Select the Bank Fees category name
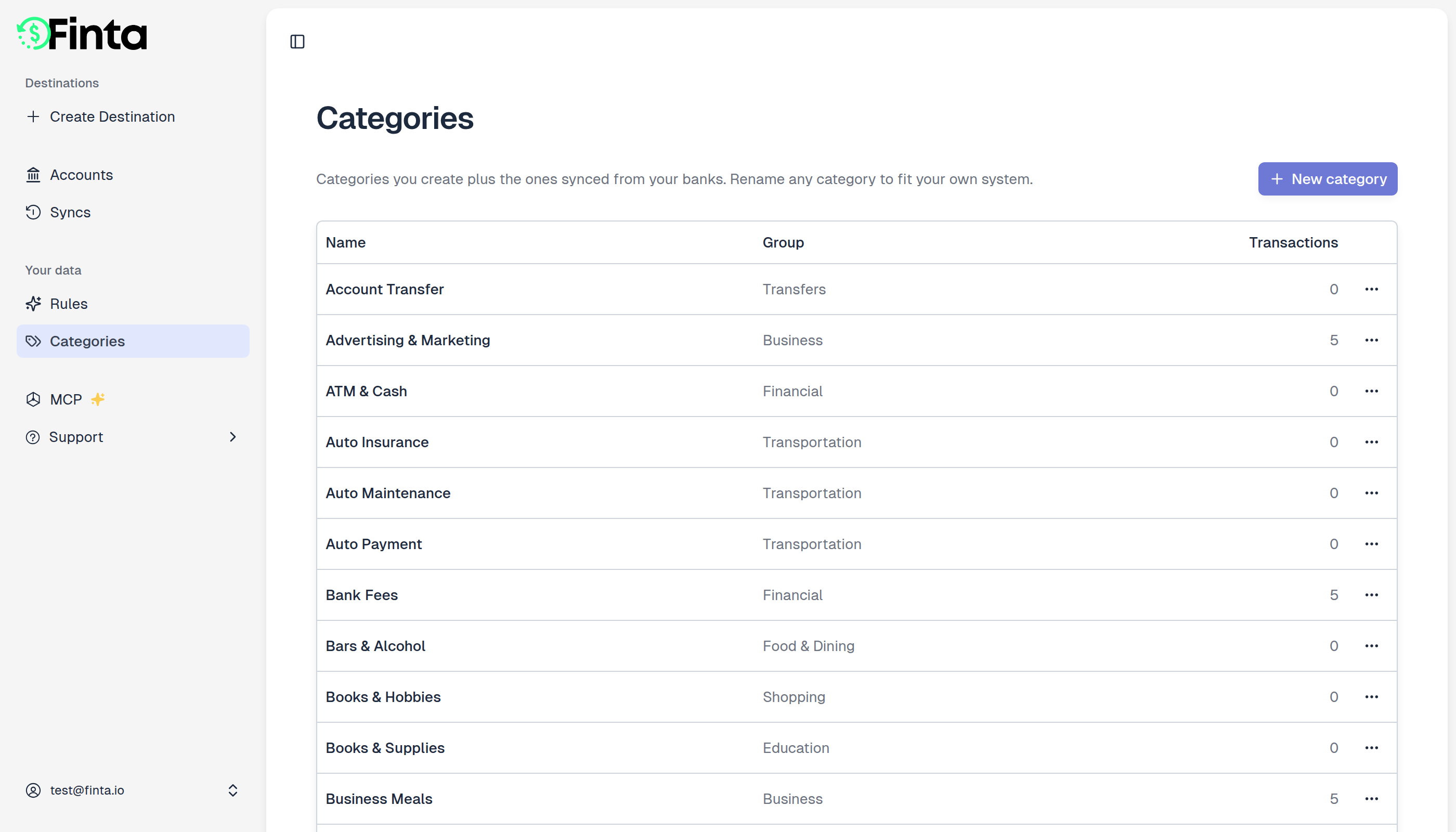The width and height of the screenshot is (1456, 832). pyautogui.click(x=362, y=595)
